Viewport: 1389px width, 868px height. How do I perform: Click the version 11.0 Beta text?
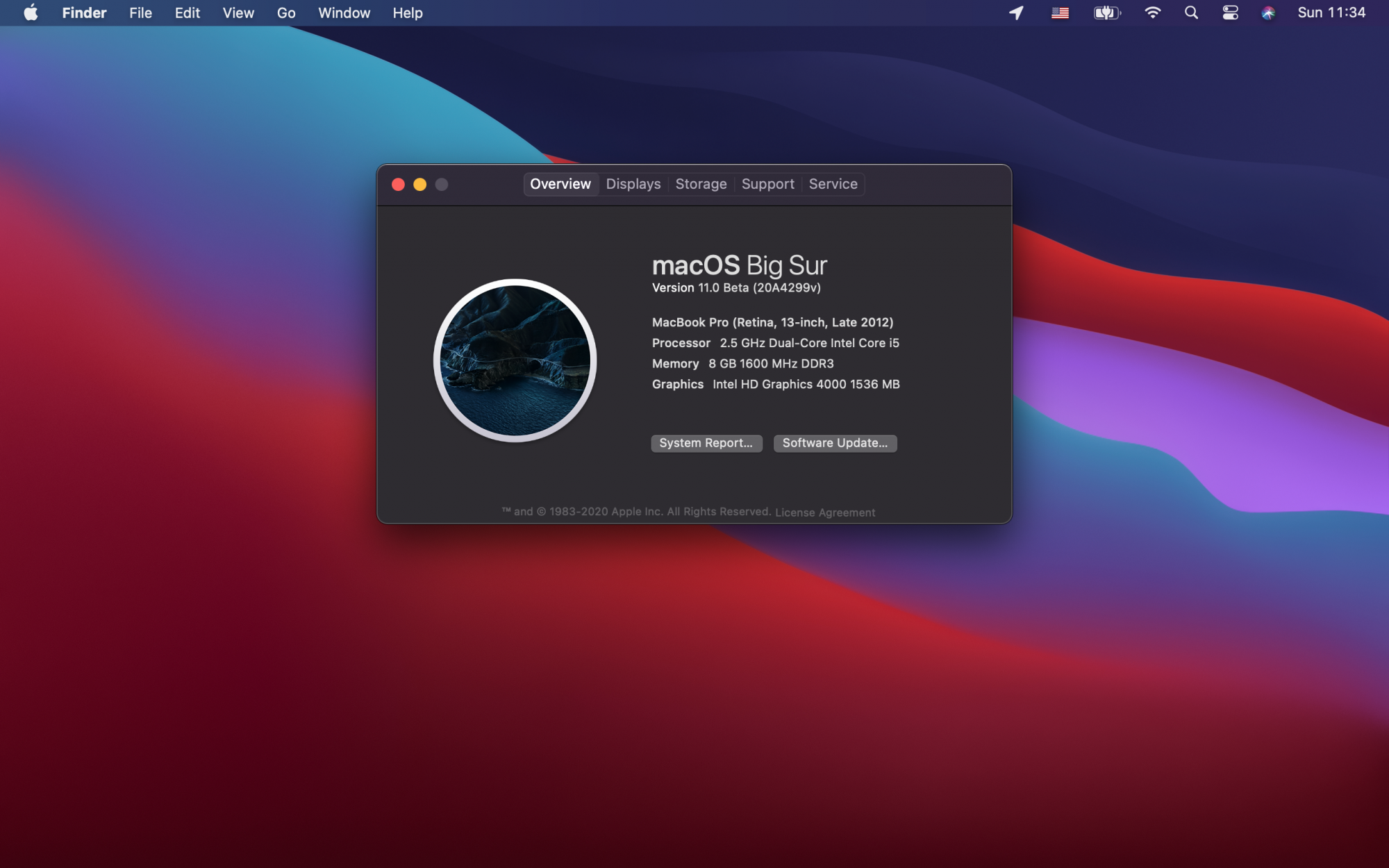tap(736, 287)
